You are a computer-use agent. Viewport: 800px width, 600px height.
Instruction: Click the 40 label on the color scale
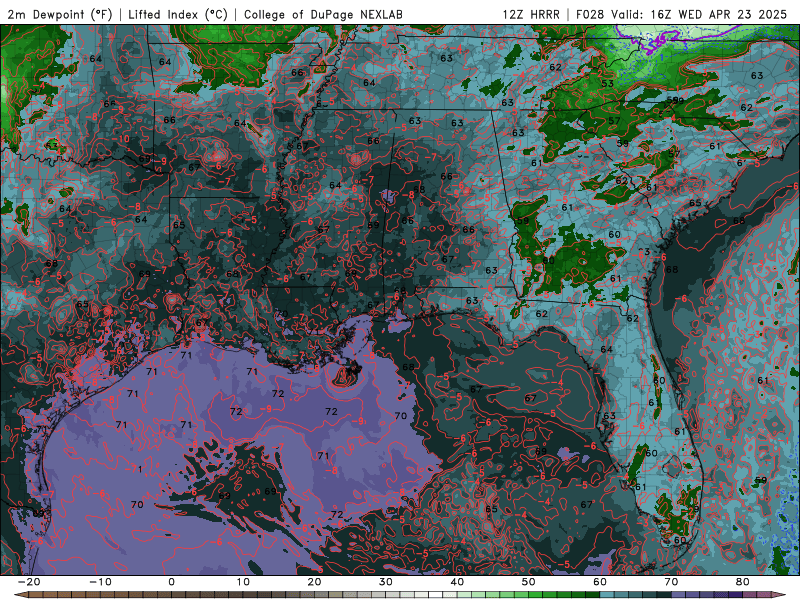point(457,582)
